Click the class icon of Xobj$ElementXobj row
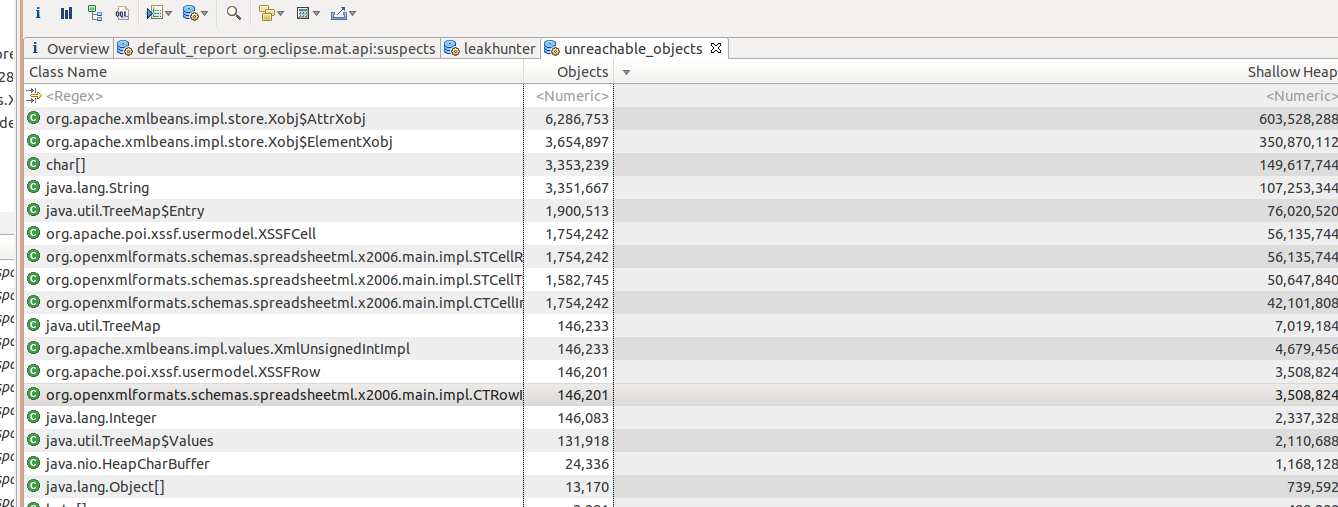Image resolution: width=1338 pixels, height=507 pixels. (33, 141)
